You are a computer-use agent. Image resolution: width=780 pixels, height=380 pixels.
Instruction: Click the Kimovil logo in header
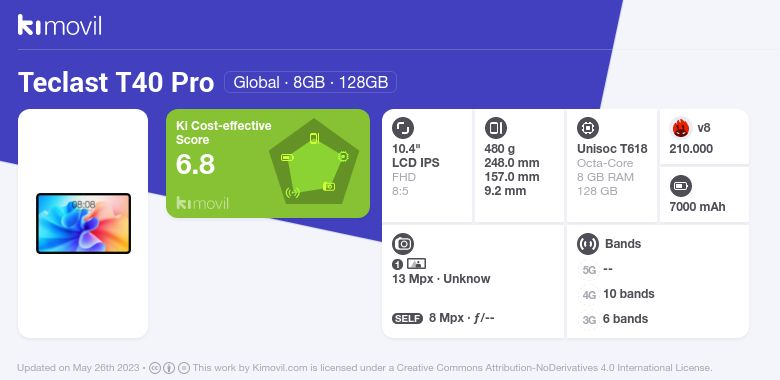60,25
